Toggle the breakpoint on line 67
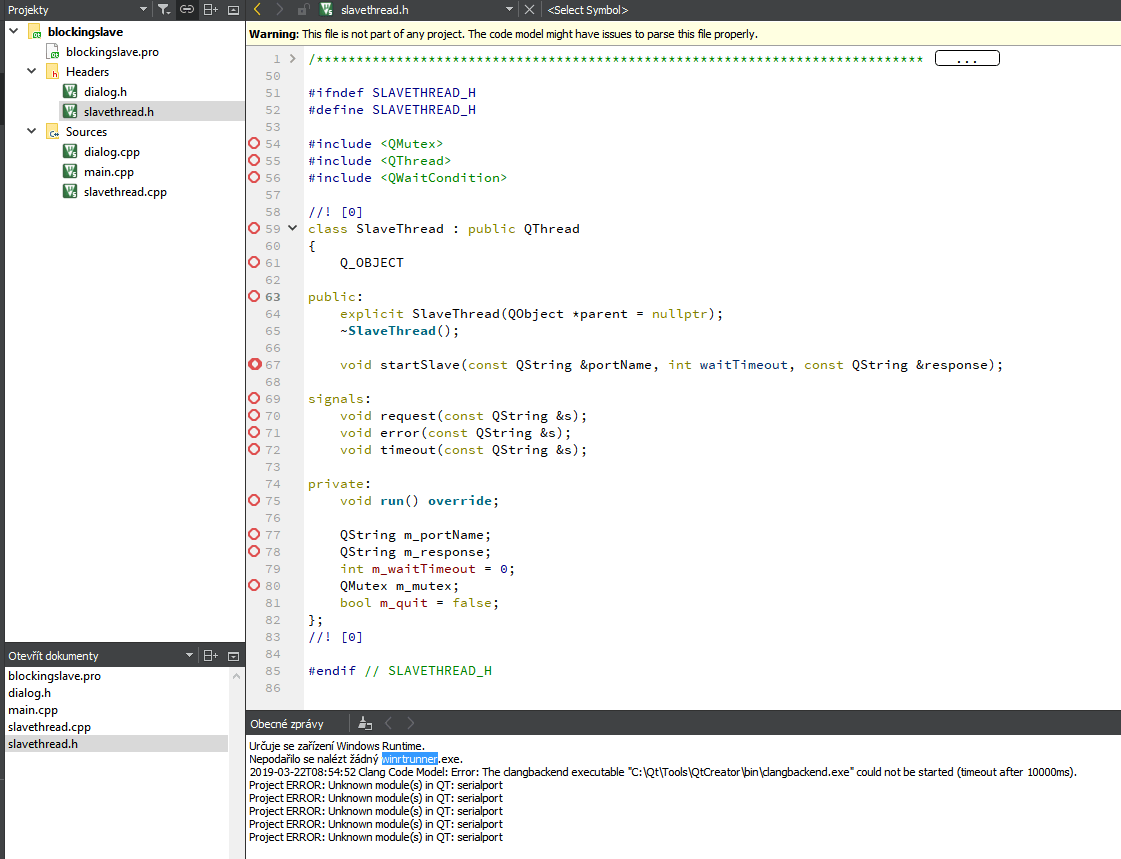The height and width of the screenshot is (859, 1121). point(255,364)
